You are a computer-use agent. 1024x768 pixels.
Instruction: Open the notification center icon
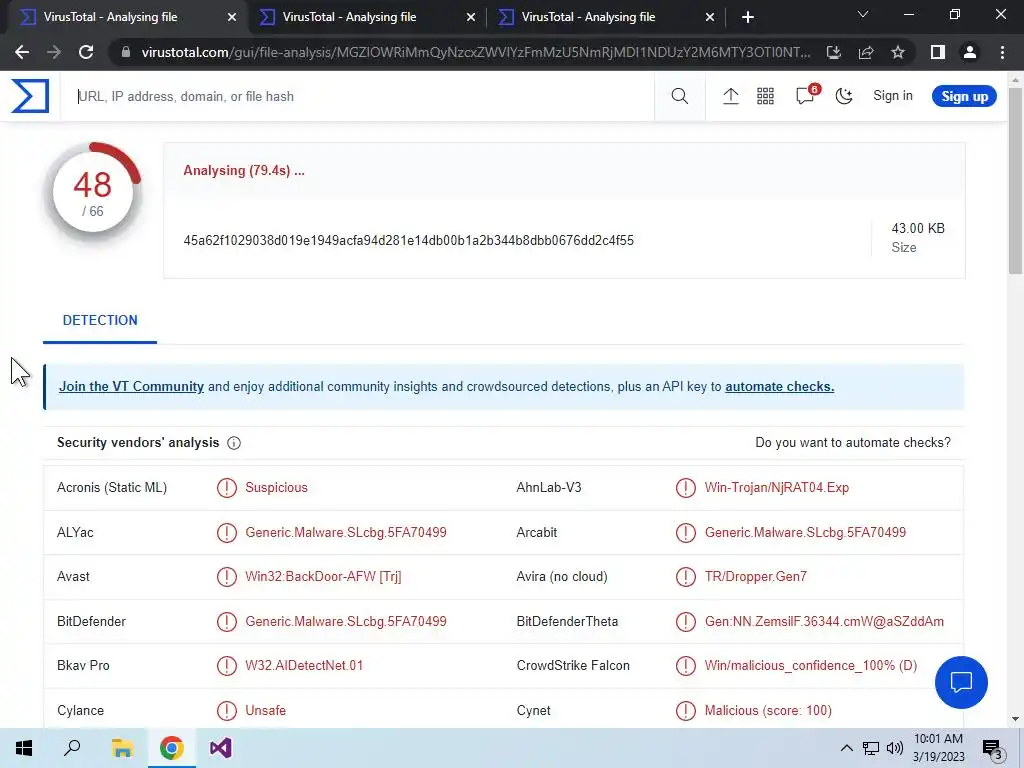993,749
